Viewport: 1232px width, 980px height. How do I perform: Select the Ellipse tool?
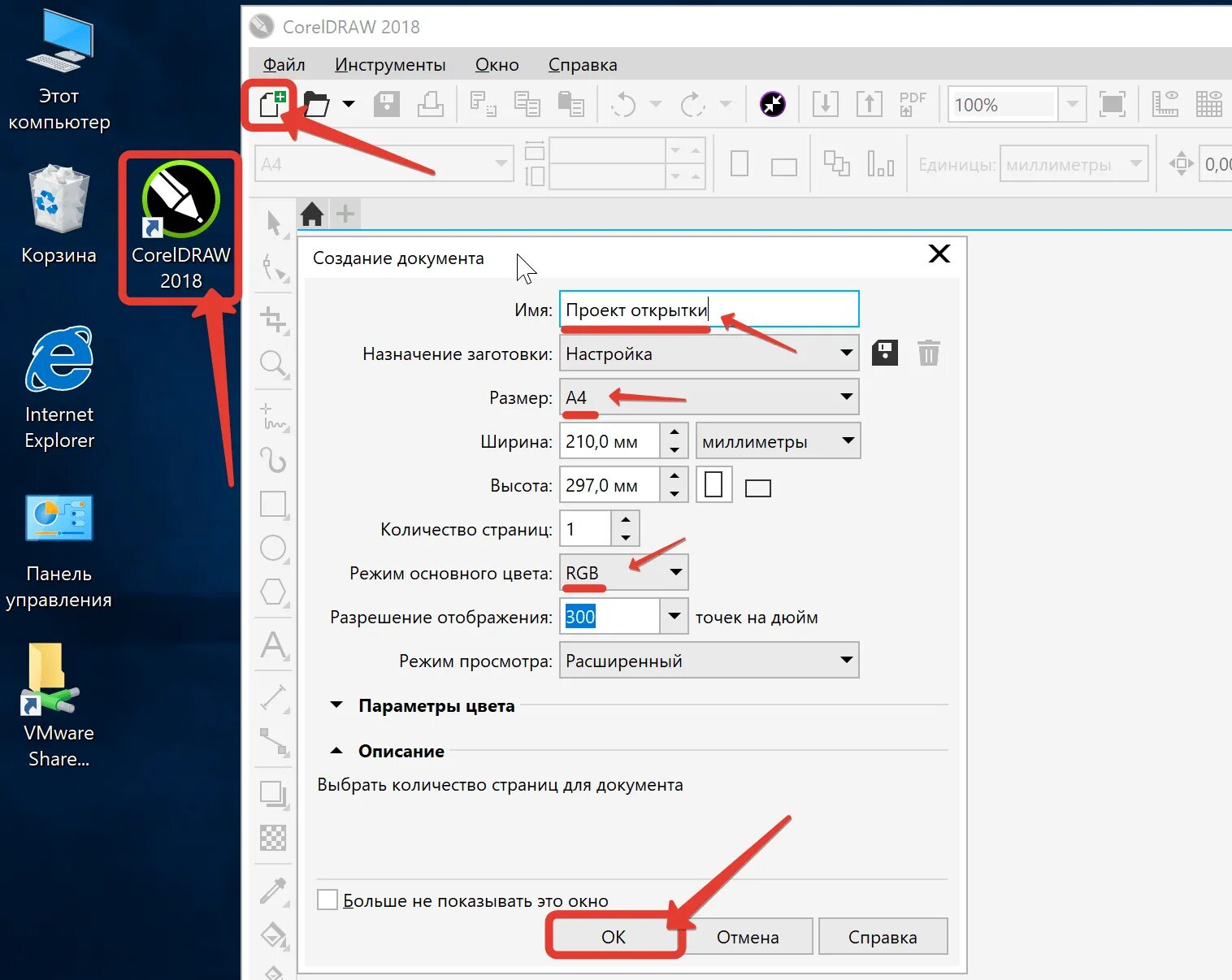(274, 549)
